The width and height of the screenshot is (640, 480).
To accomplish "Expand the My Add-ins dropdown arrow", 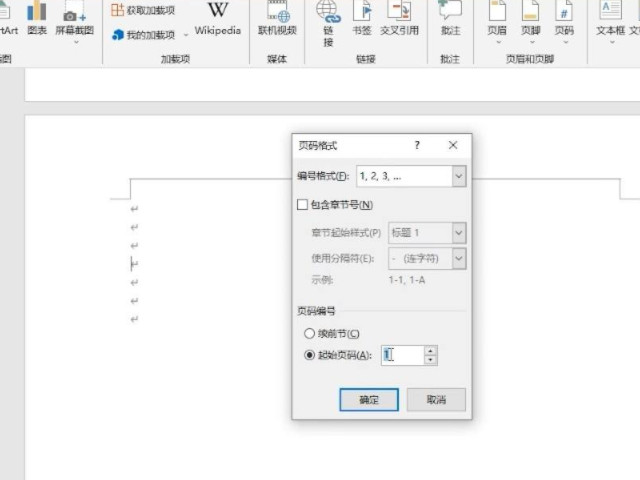I will click(186, 35).
